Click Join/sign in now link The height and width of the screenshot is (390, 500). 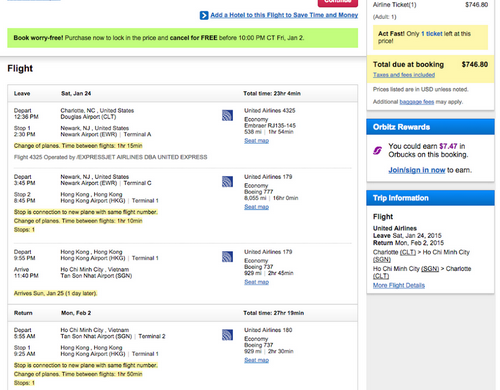coord(417,170)
